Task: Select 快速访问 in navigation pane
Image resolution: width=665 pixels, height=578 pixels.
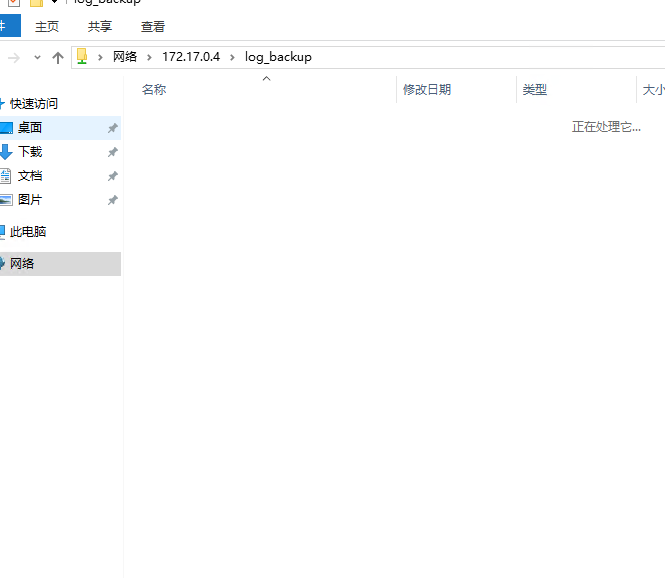Action: coord(34,103)
